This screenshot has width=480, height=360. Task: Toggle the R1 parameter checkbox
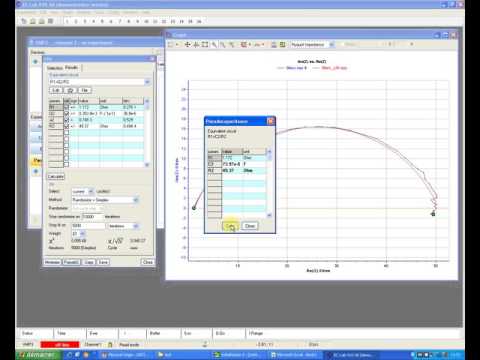click(x=66, y=107)
